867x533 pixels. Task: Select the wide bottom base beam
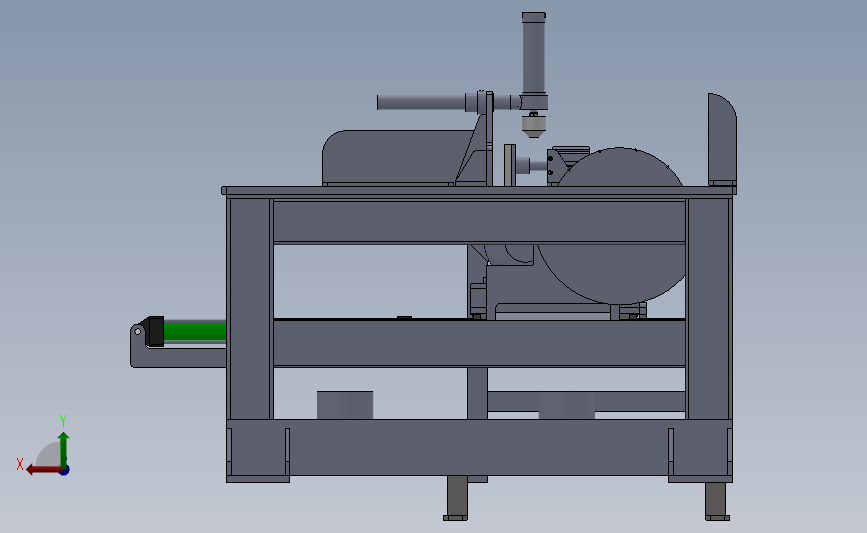tap(479, 447)
